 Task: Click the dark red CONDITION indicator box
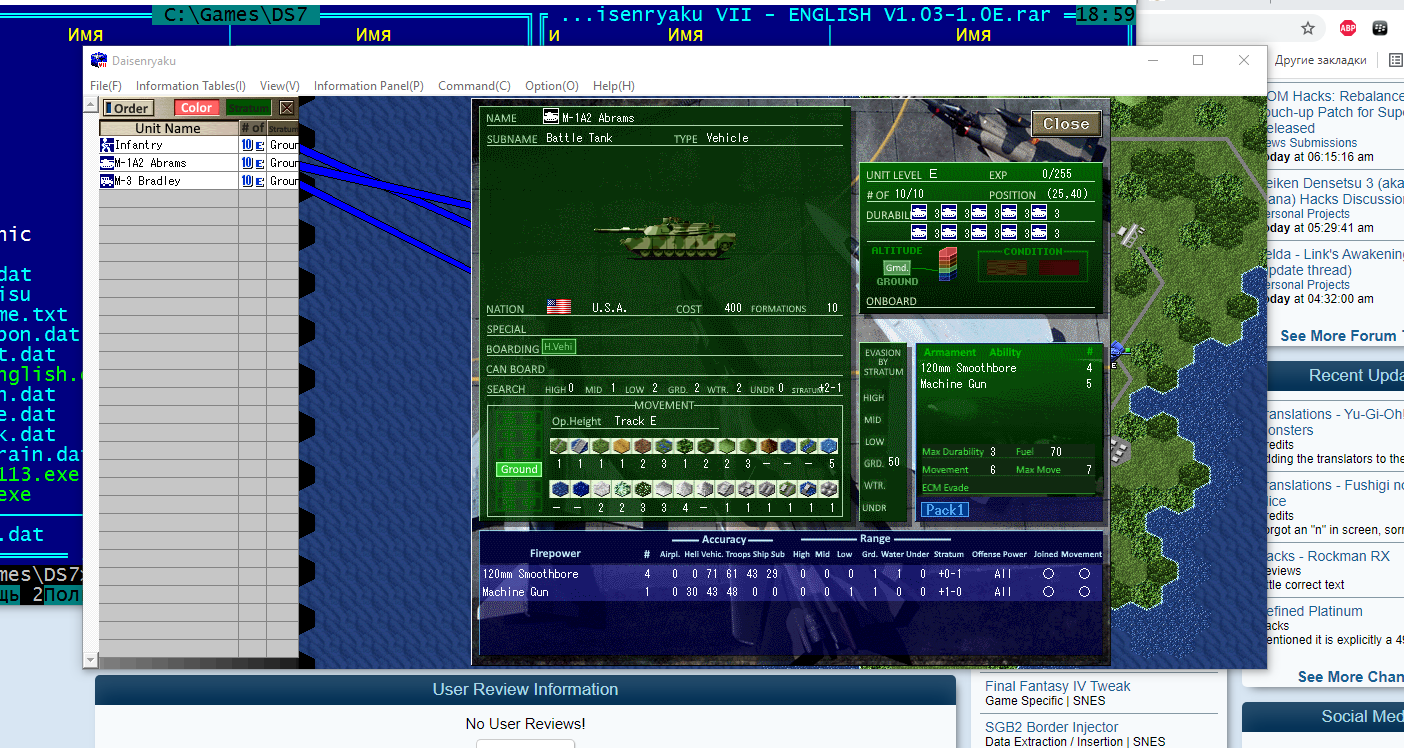tap(1060, 268)
